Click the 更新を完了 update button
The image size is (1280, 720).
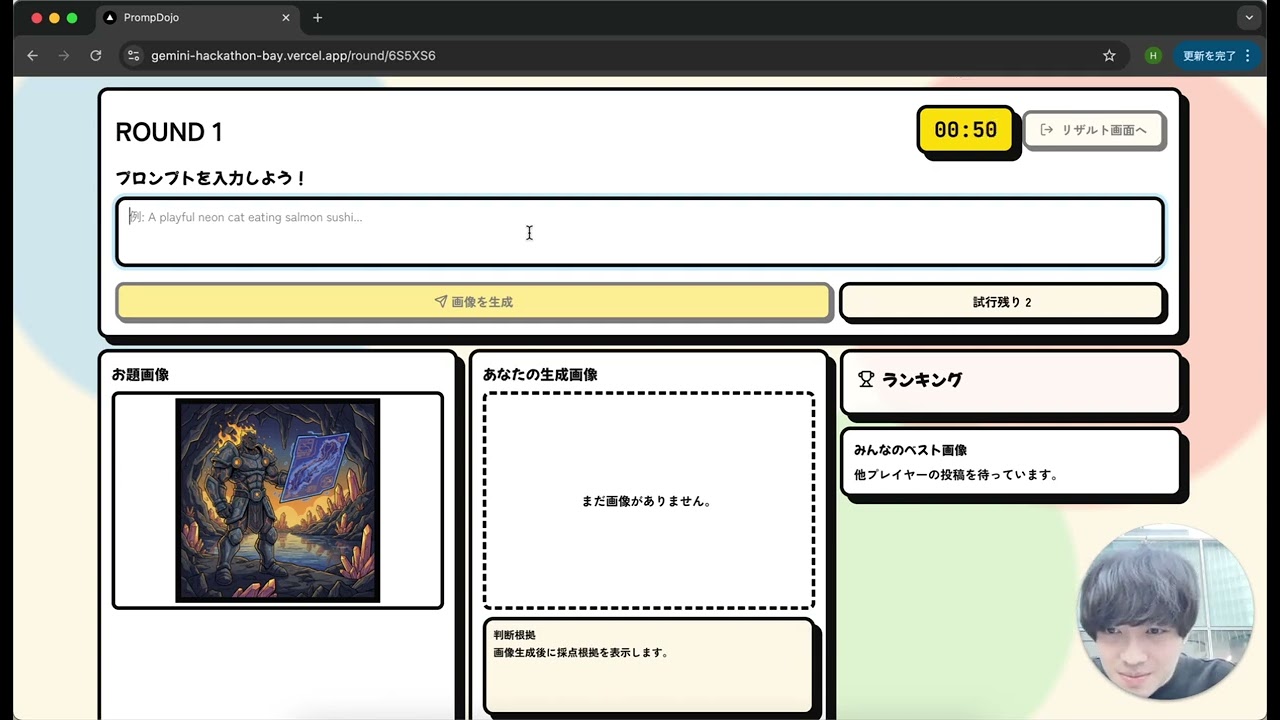tap(1209, 56)
